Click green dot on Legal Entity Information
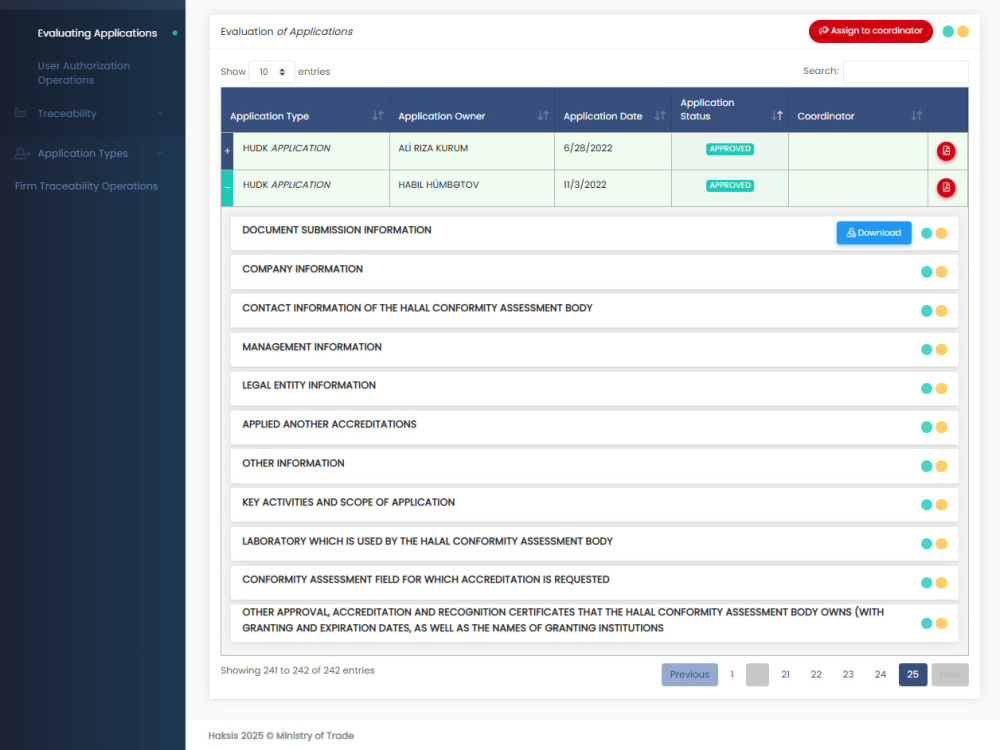This screenshot has width=1000, height=750. point(927,388)
